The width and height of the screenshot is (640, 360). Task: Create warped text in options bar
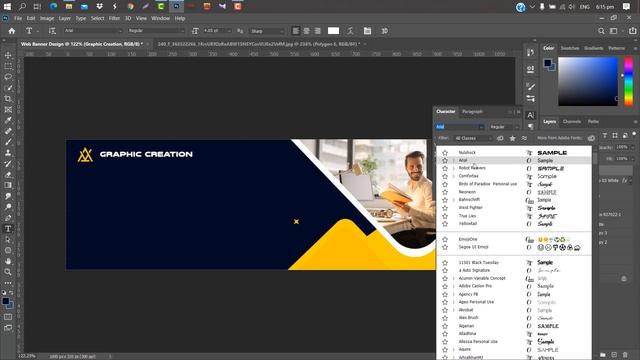coord(351,31)
